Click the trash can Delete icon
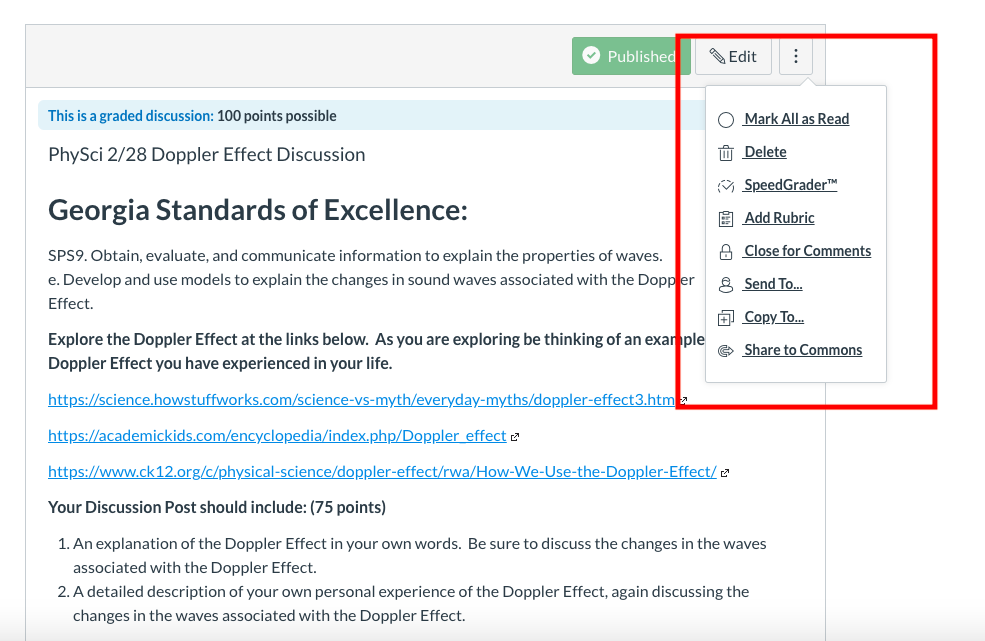The width and height of the screenshot is (985, 641). (726, 153)
